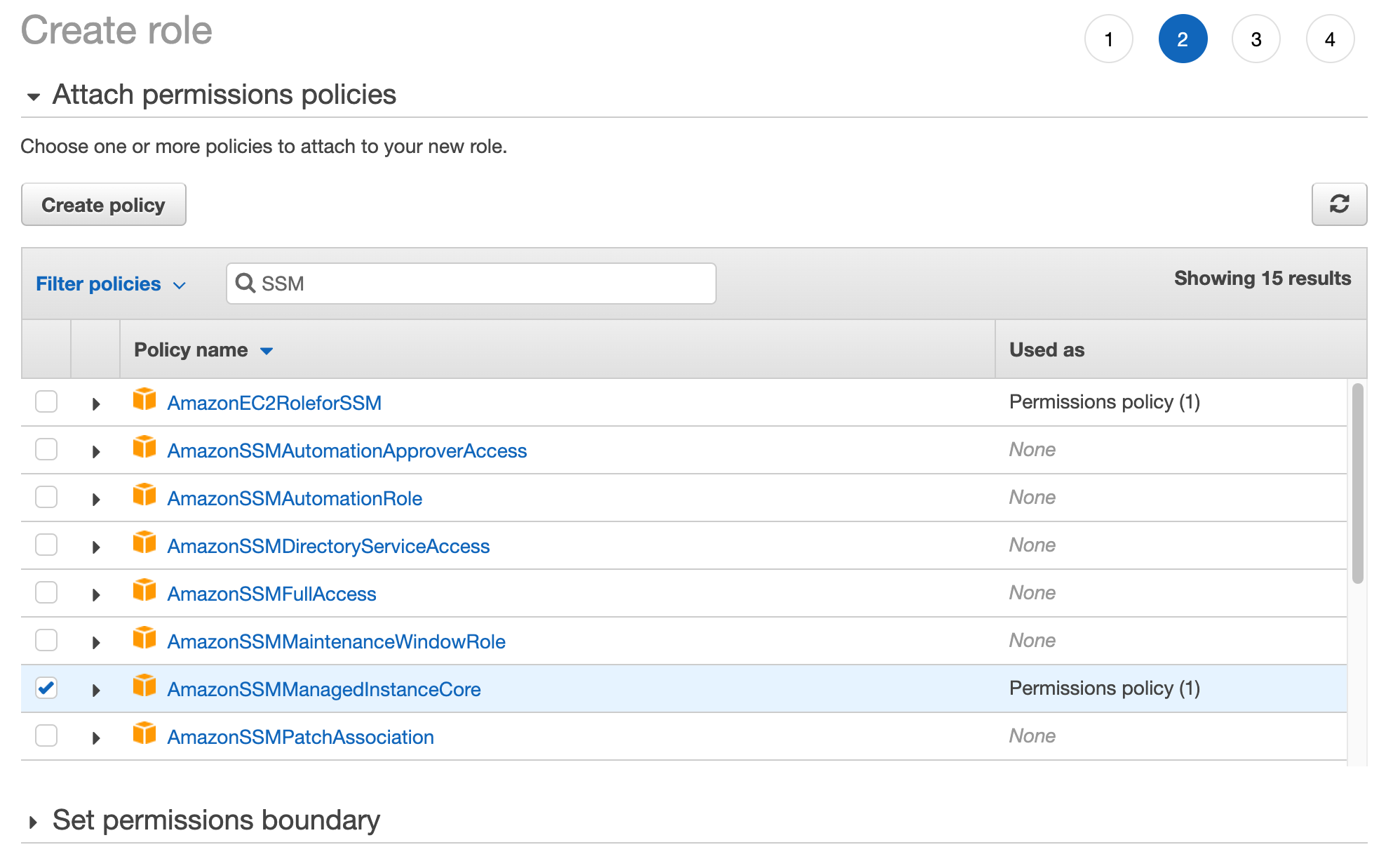Expand AmazonSSMFullAccess details arrow
This screenshot has width=1400, height=866.
[x=96, y=594]
